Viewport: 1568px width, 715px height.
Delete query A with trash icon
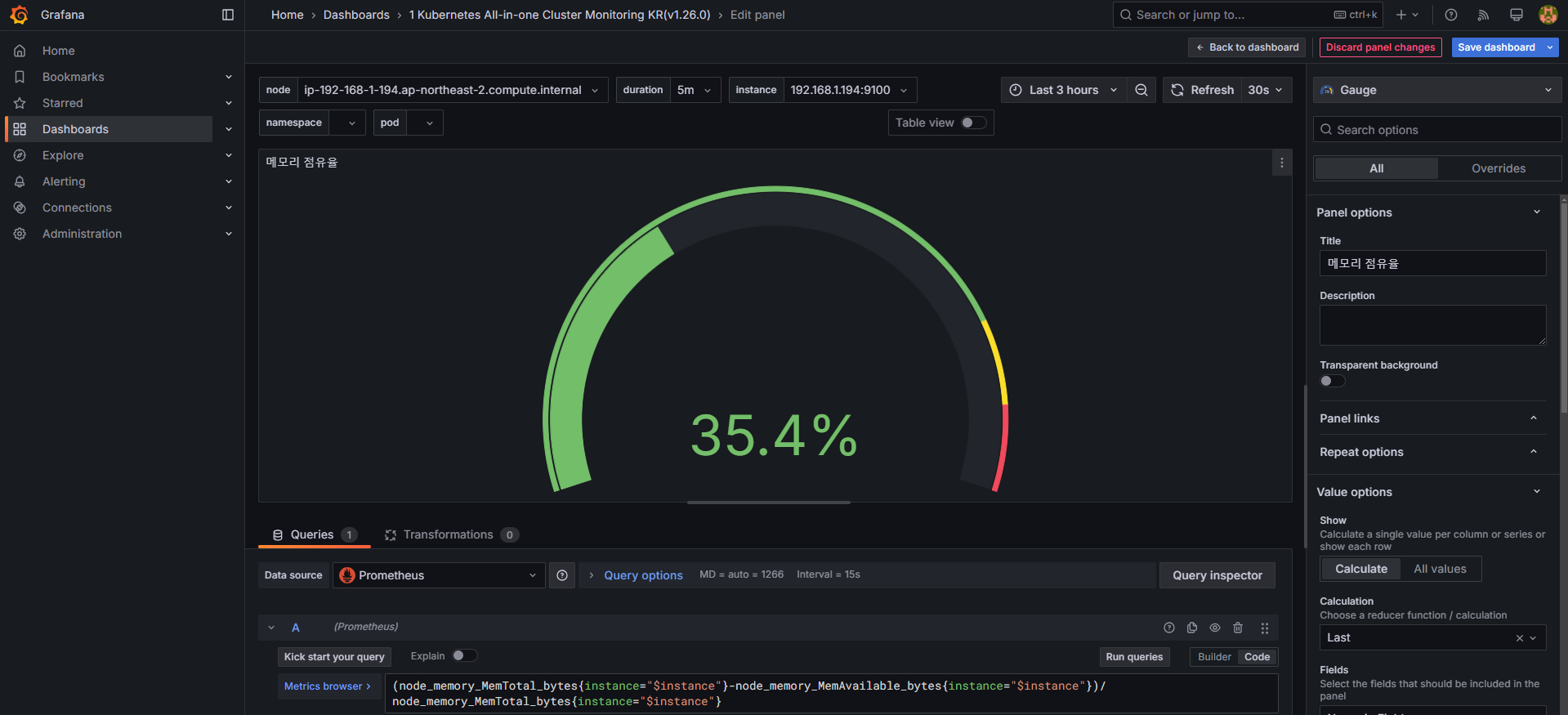pyautogui.click(x=1238, y=628)
